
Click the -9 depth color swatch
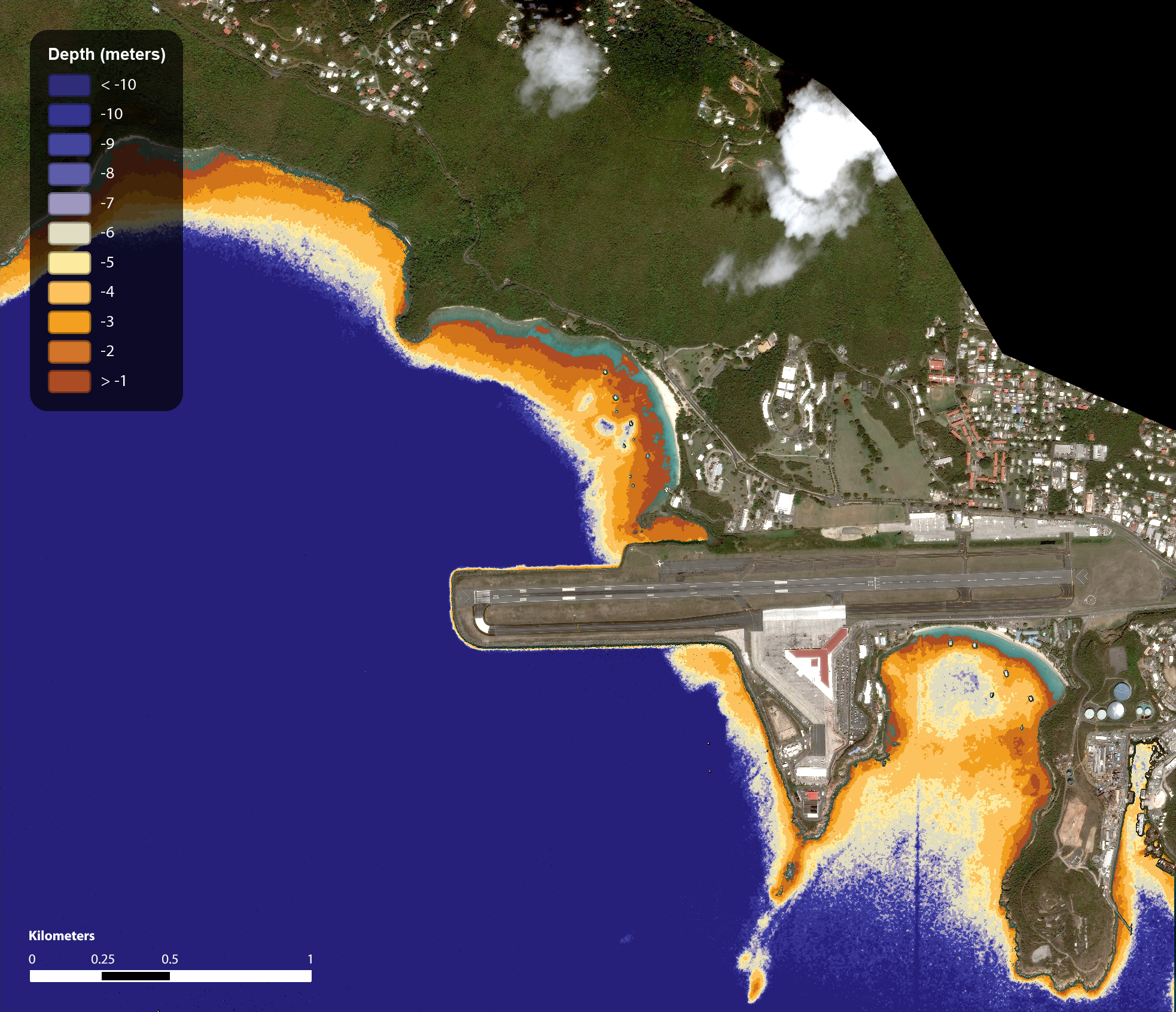69,144
